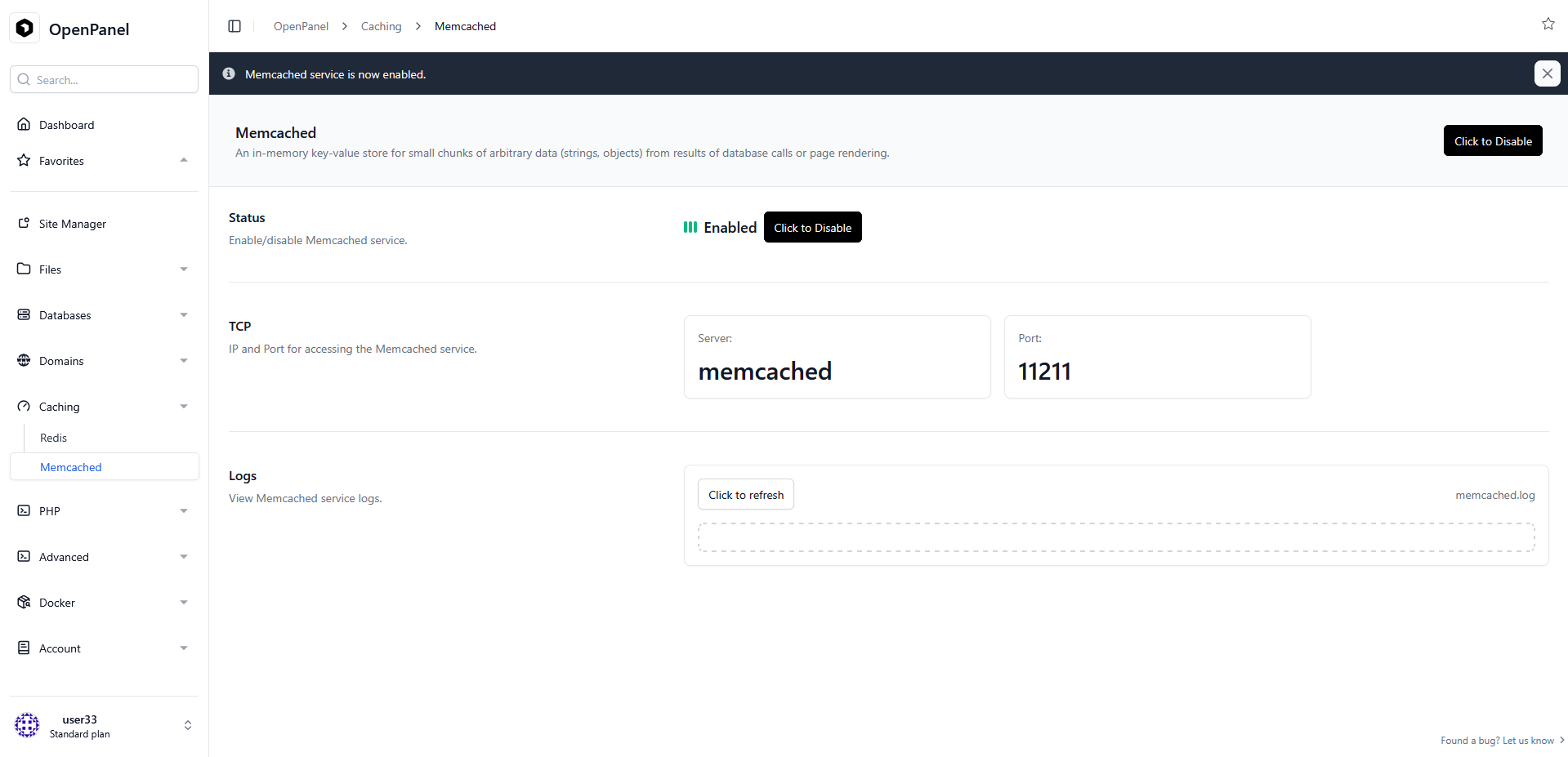Star this Memcached page as favorite
Image resolution: width=1568 pixels, height=757 pixels.
pos(1548,24)
